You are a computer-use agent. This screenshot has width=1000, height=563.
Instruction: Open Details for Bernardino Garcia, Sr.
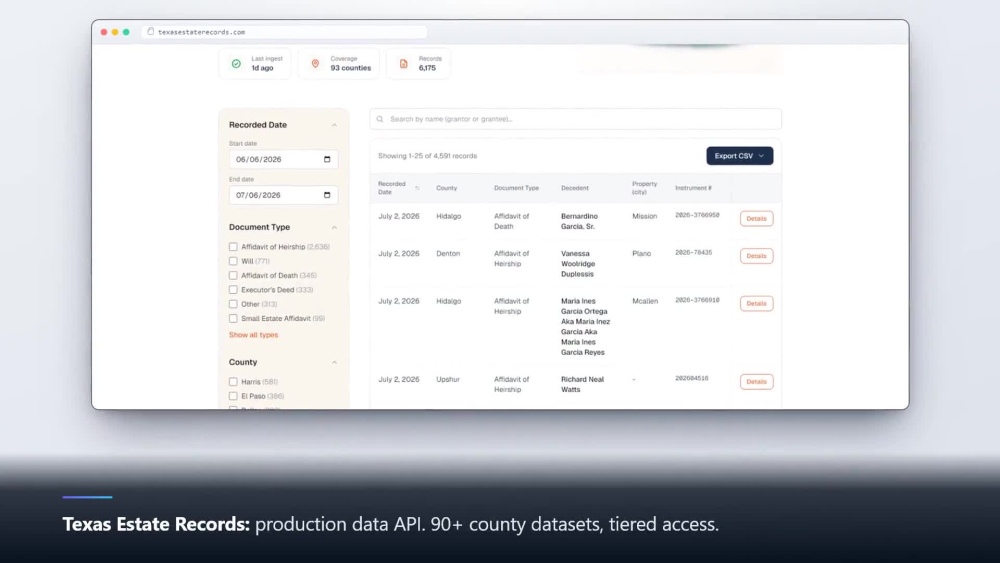tap(756, 219)
